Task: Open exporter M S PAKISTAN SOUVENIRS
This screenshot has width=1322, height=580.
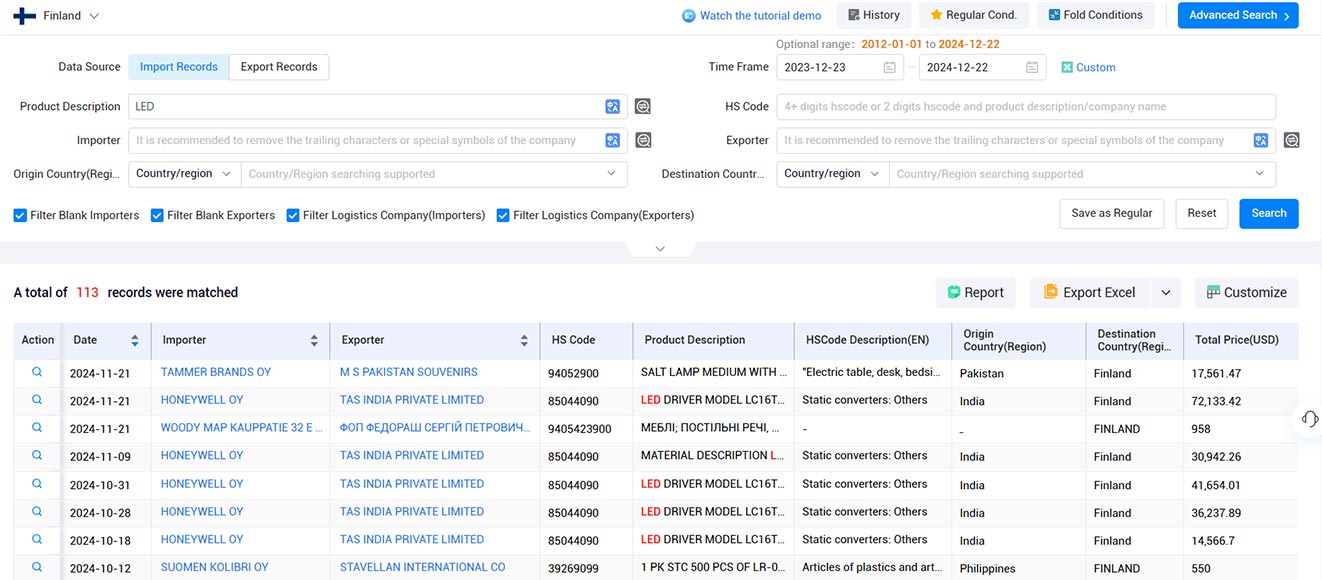Action: coord(409,372)
